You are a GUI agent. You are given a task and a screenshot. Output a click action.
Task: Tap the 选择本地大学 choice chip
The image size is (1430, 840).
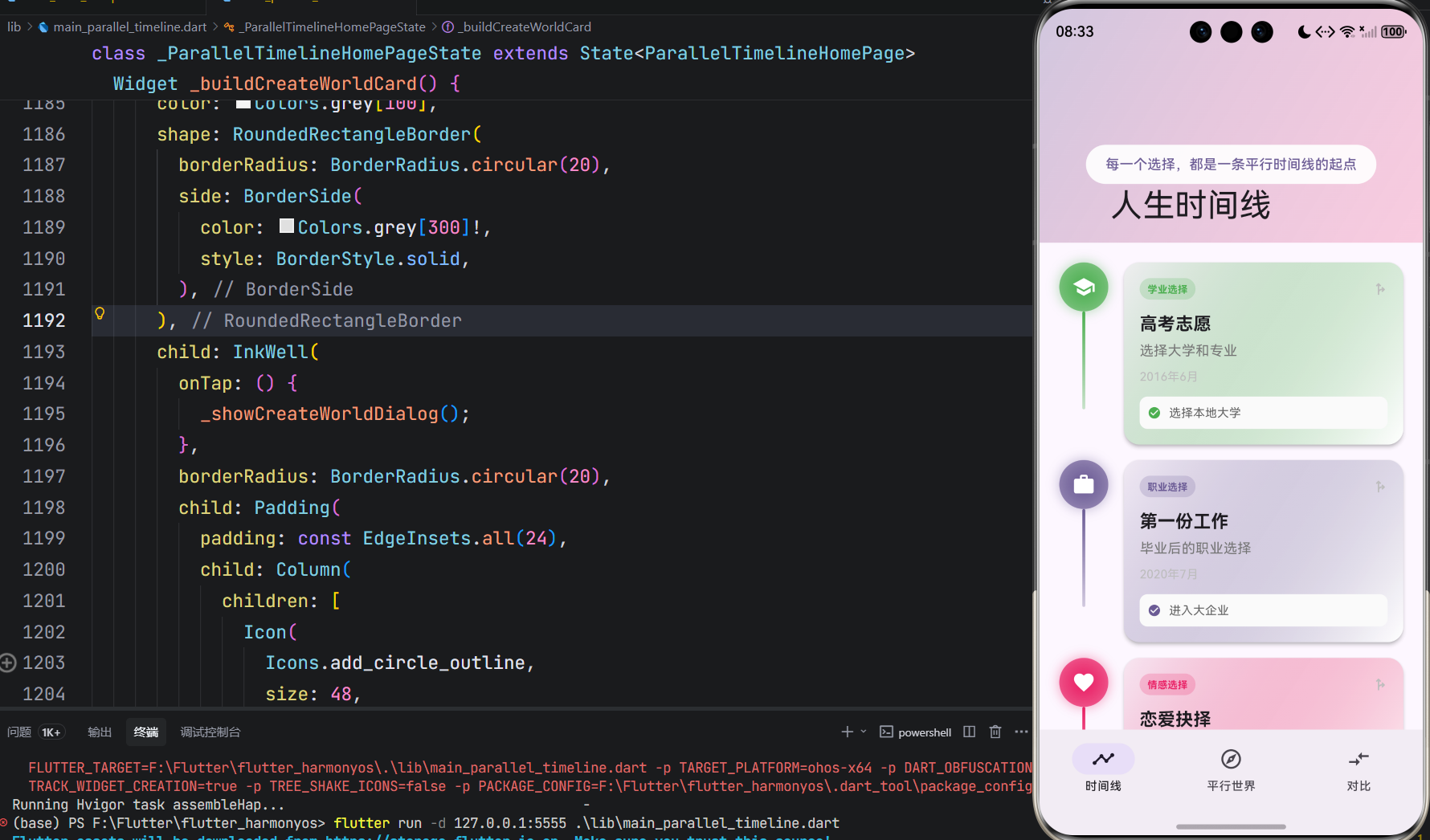click(x=1263, y=413)
